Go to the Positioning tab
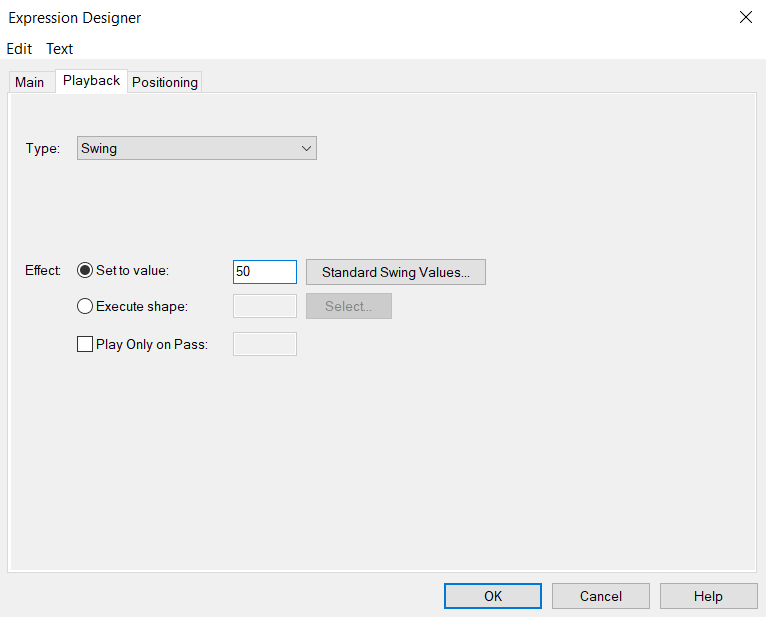 point(165,82)
